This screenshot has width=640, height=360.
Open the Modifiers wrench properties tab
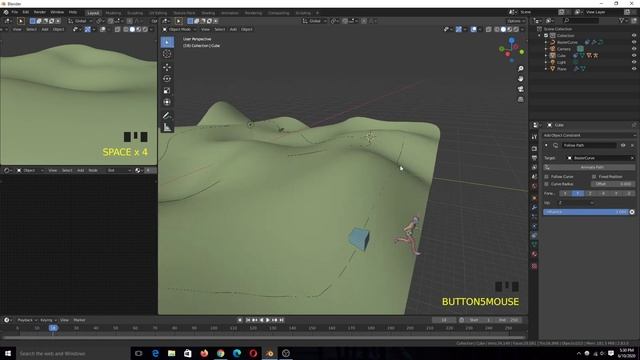tap(534, 207)
